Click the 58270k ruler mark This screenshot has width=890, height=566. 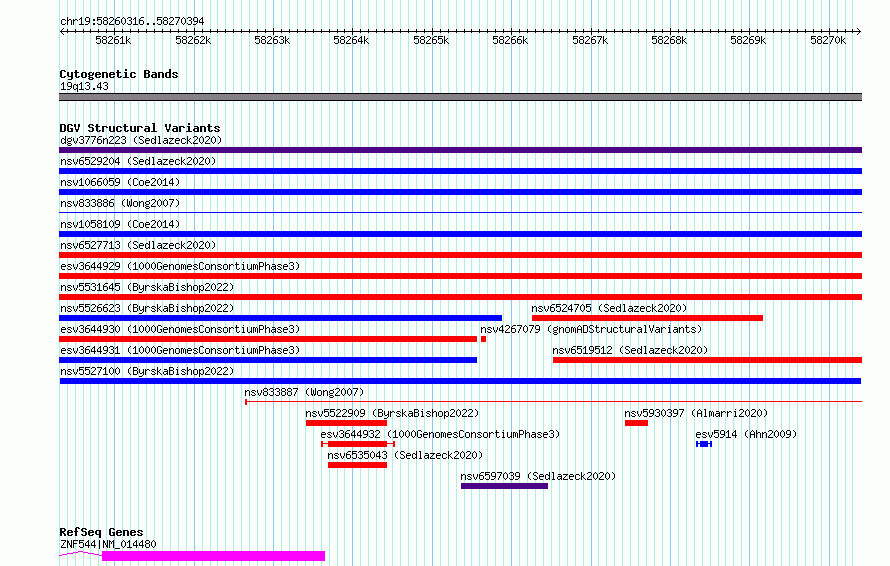pos(828,40)
